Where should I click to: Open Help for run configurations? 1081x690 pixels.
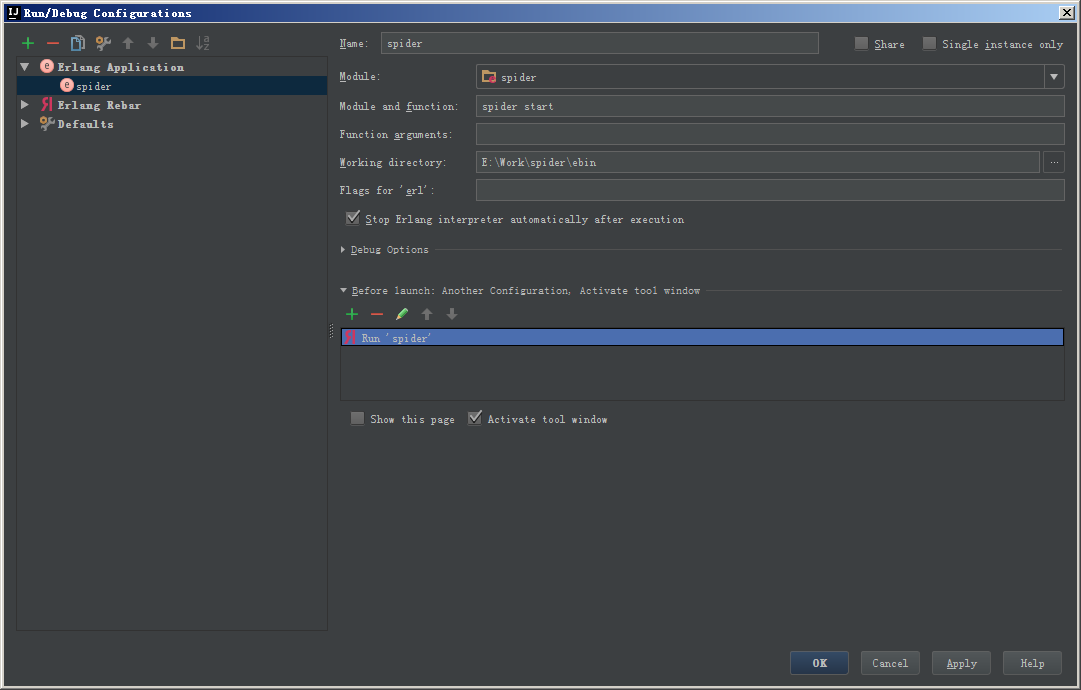click(1032, 662)
